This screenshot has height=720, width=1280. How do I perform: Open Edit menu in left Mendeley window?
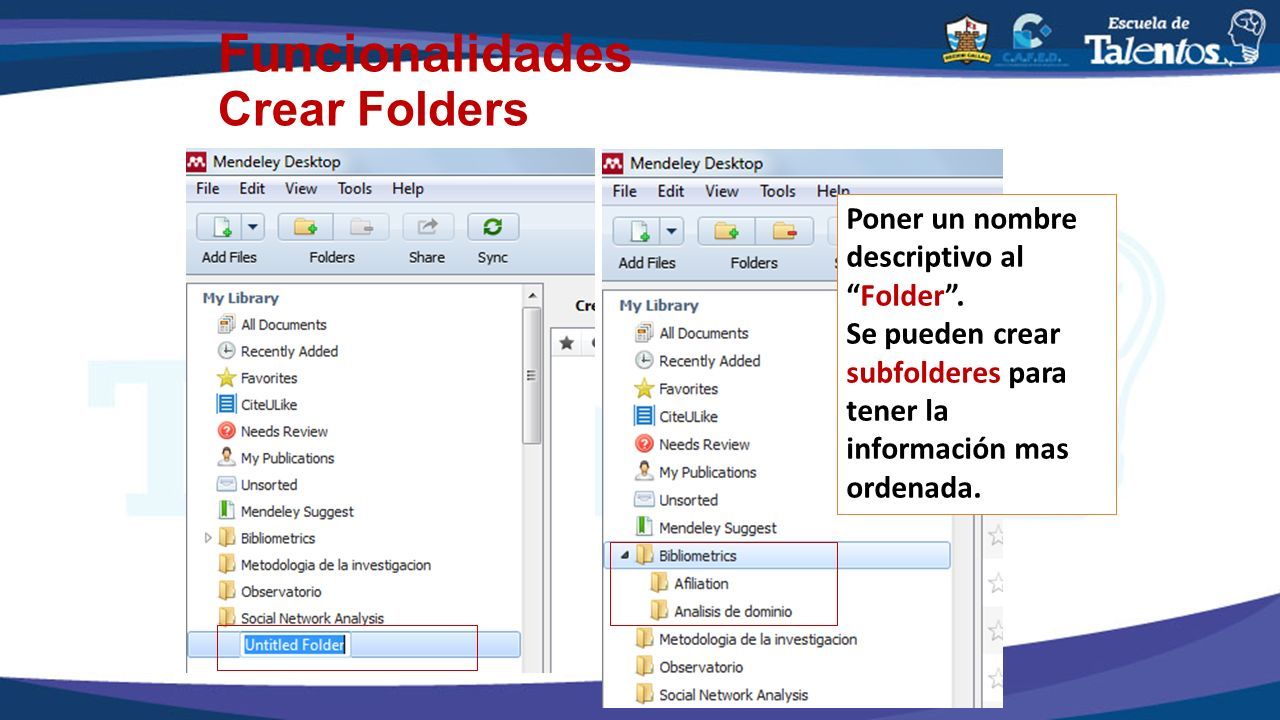click(252, 188)
